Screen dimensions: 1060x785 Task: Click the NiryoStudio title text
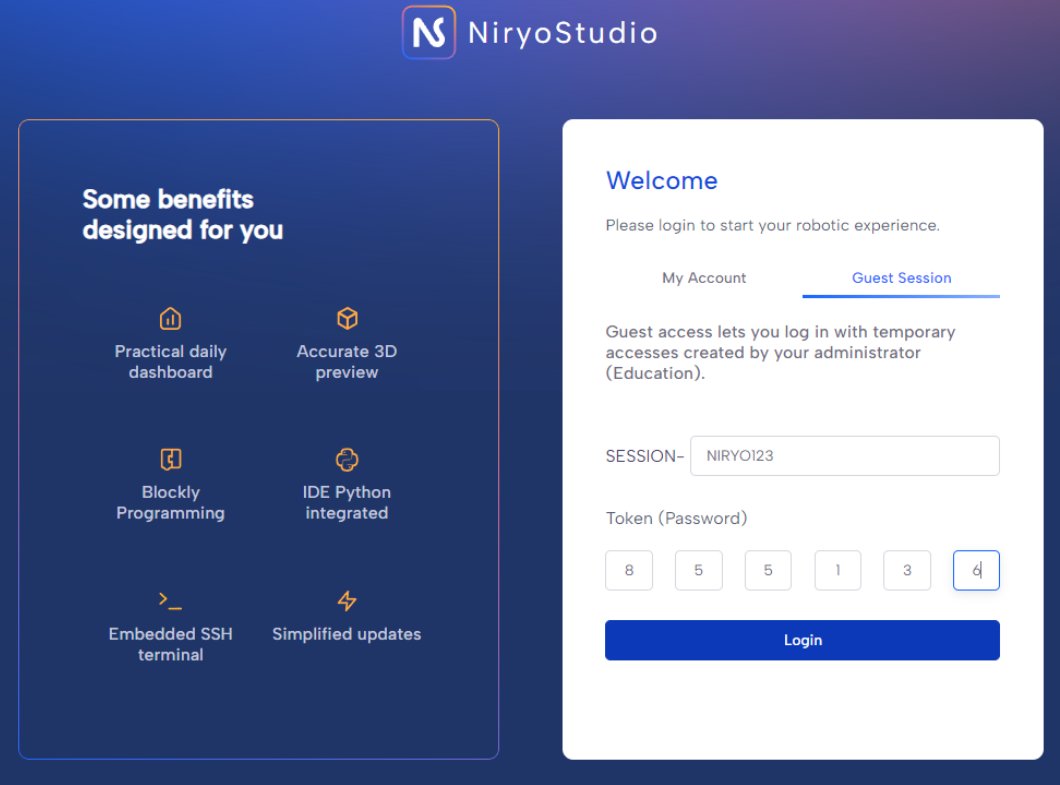pos(562,33)
